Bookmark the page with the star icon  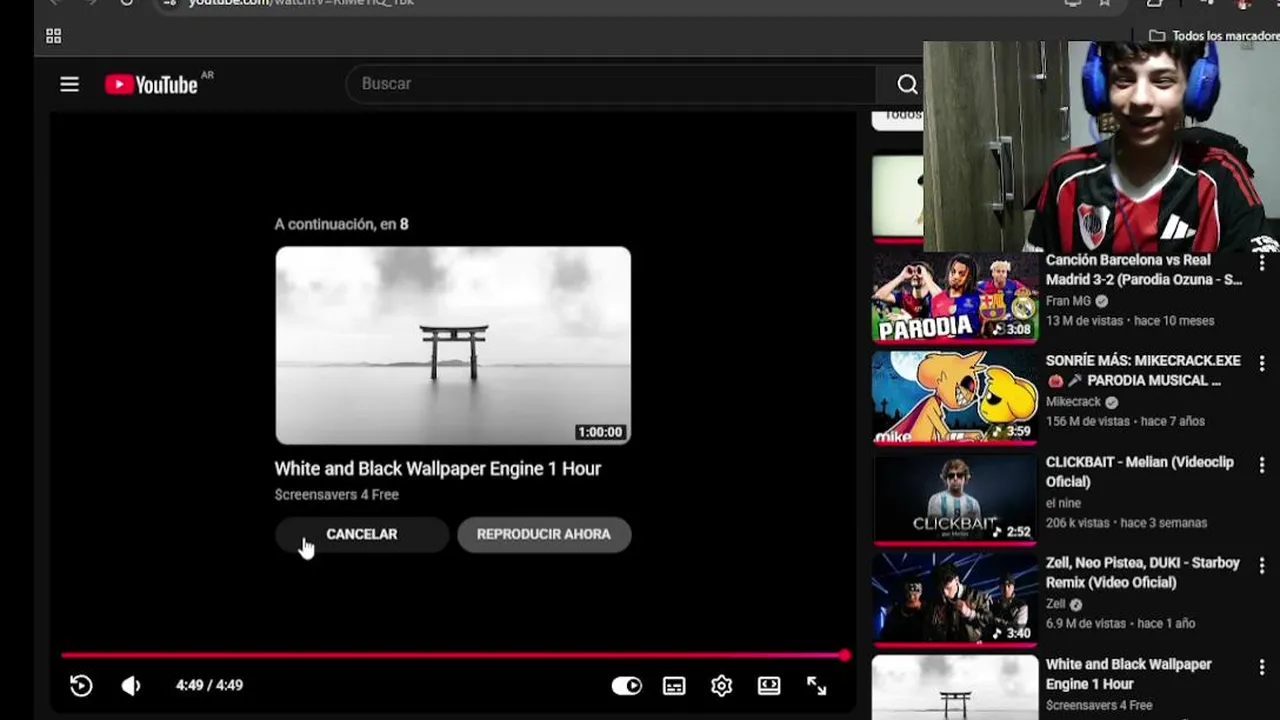coord(1105,3)
